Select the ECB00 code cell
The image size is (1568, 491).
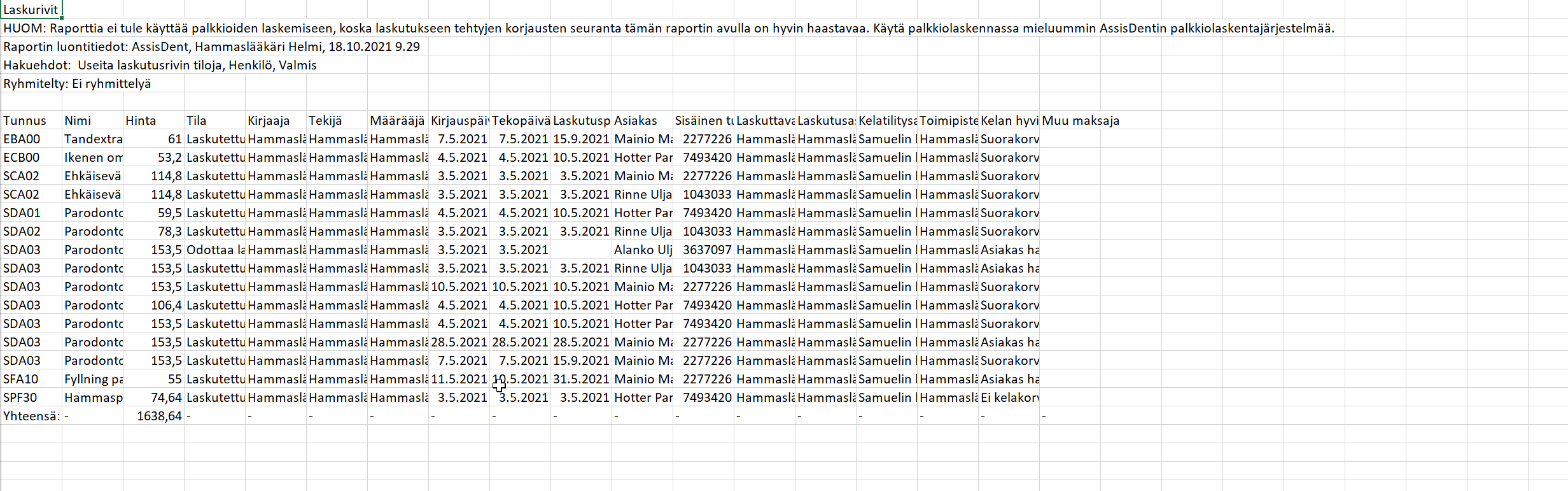tap(31, 157)
